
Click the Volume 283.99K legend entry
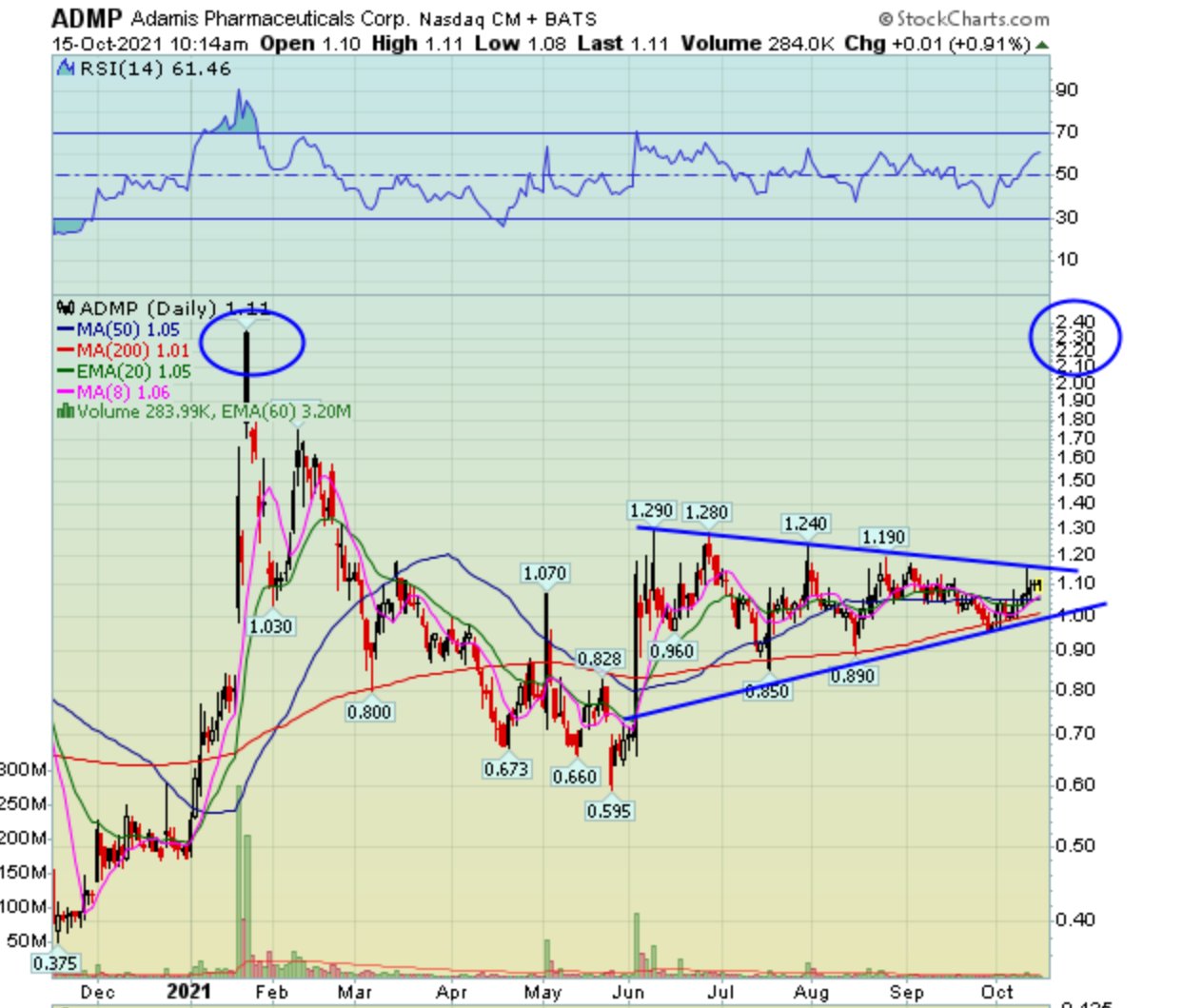click(x=205, y=411)
